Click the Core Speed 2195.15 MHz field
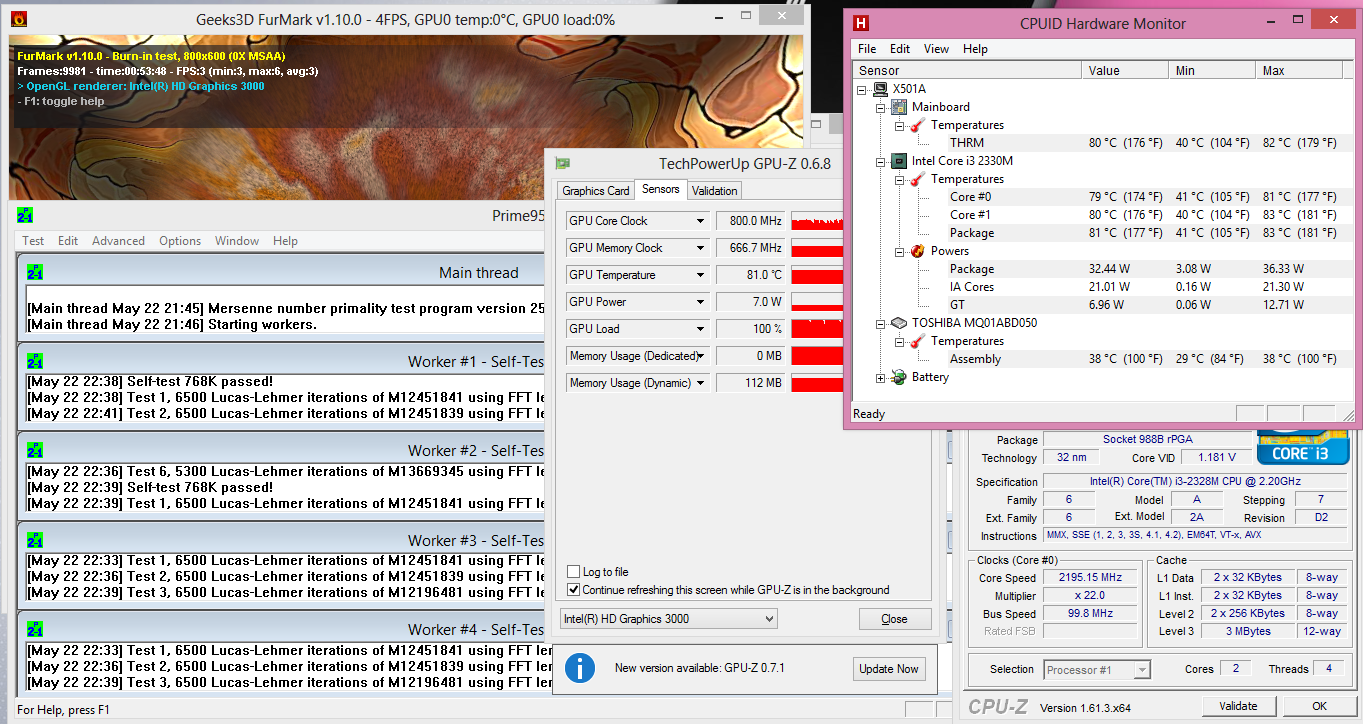The width and height of the screenshot is (1363, 724). (1089, 578)
